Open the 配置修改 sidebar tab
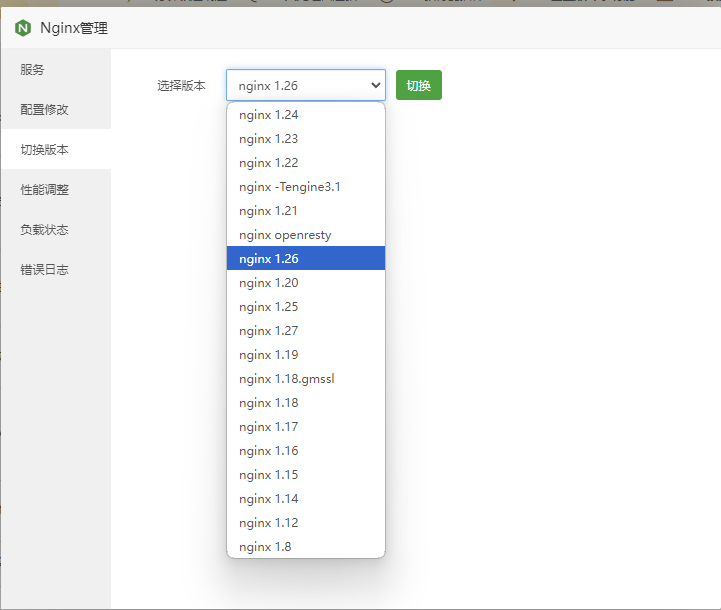The image size is (721, 610). pos(56,109)
